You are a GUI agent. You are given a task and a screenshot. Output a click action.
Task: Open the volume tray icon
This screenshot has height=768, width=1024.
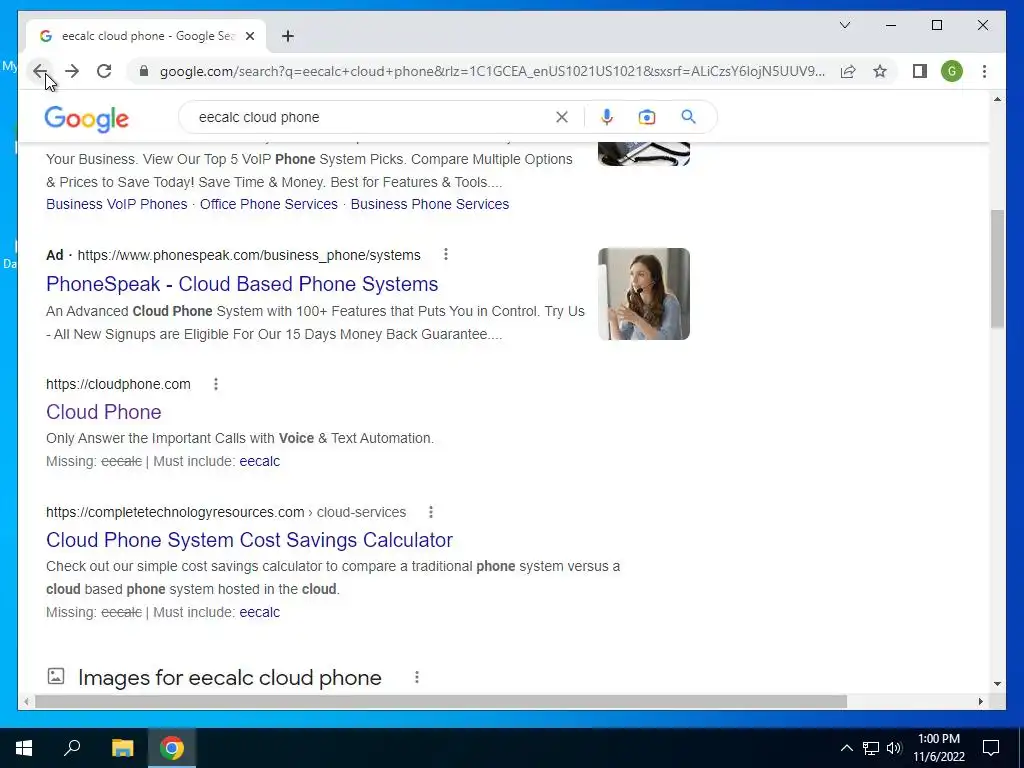click(x=894, y=748)
